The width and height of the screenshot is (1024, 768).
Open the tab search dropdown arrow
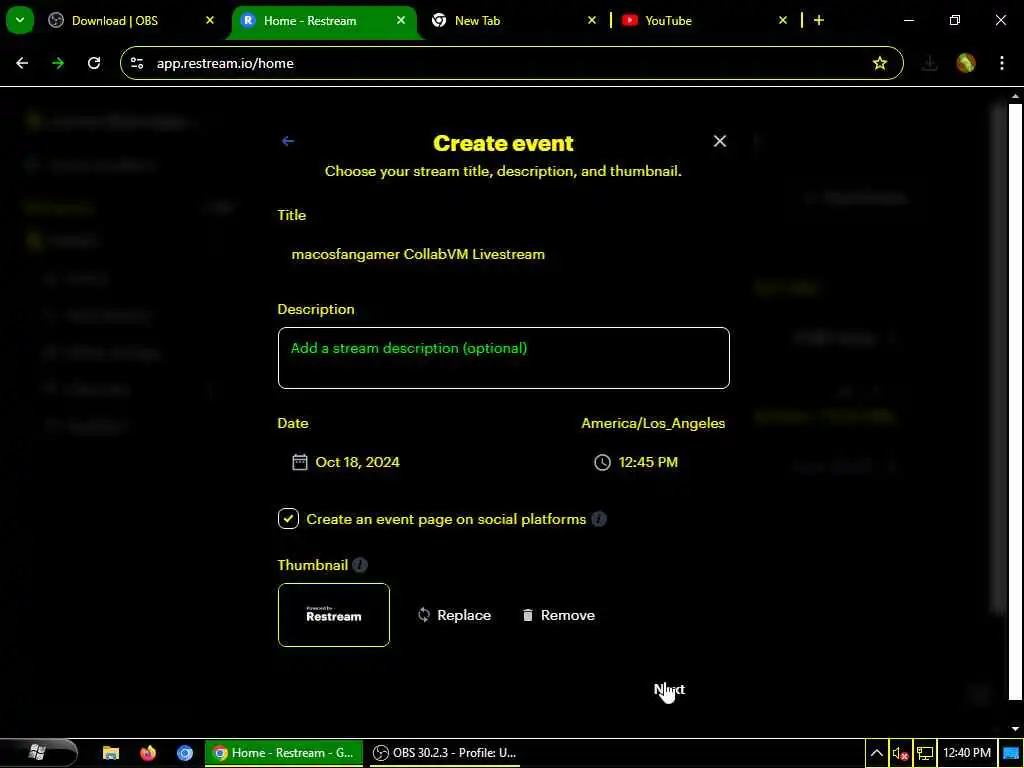20,20
